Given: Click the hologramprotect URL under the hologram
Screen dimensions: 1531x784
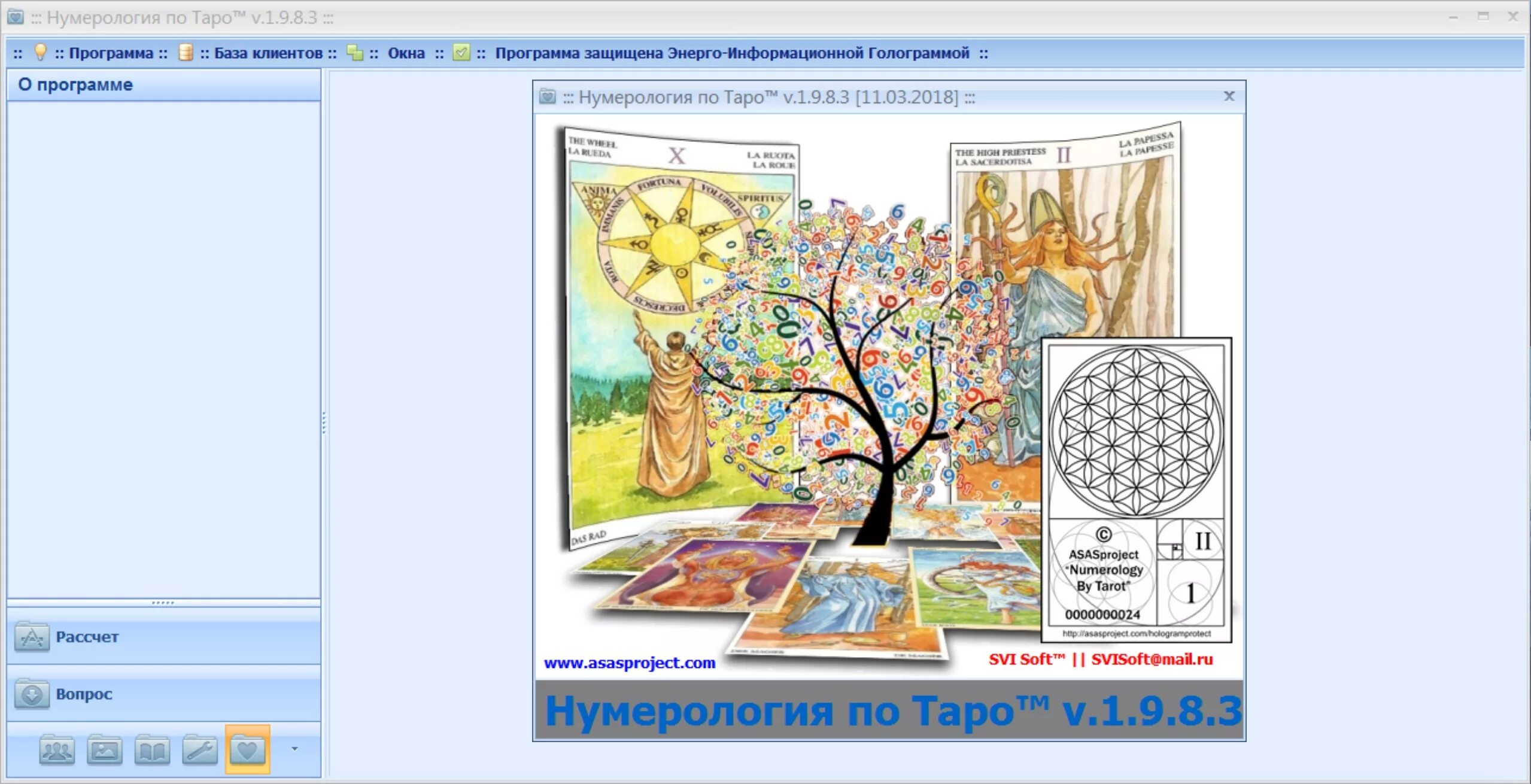Looking at the screenshot, I should click(1137, 633).
